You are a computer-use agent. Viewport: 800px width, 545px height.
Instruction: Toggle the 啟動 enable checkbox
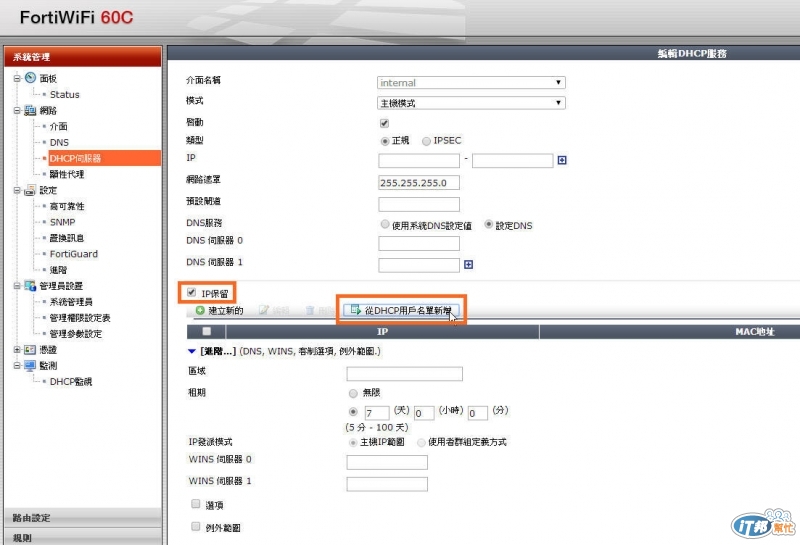point(384,123)
